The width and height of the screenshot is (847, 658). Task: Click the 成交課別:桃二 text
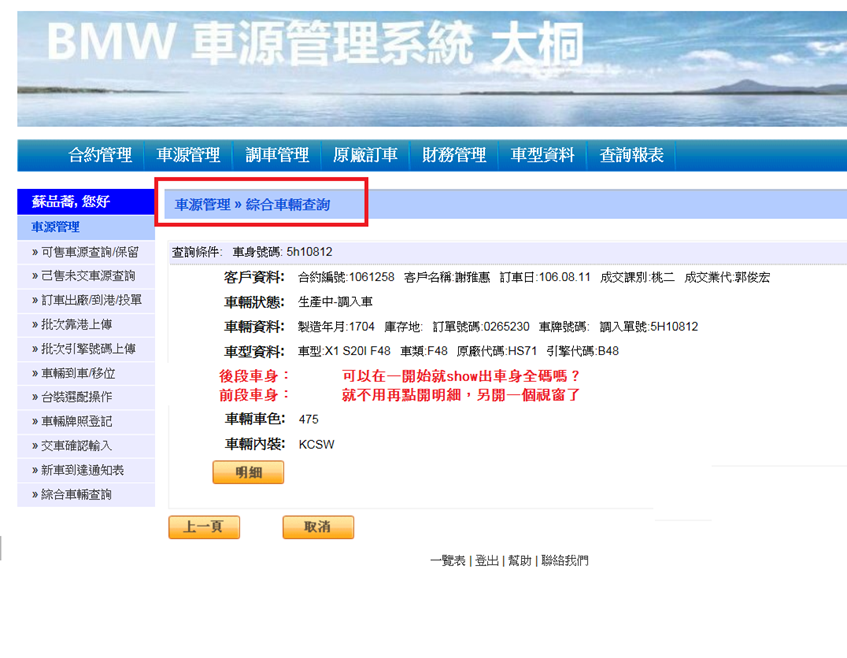(x=637, y=277)
